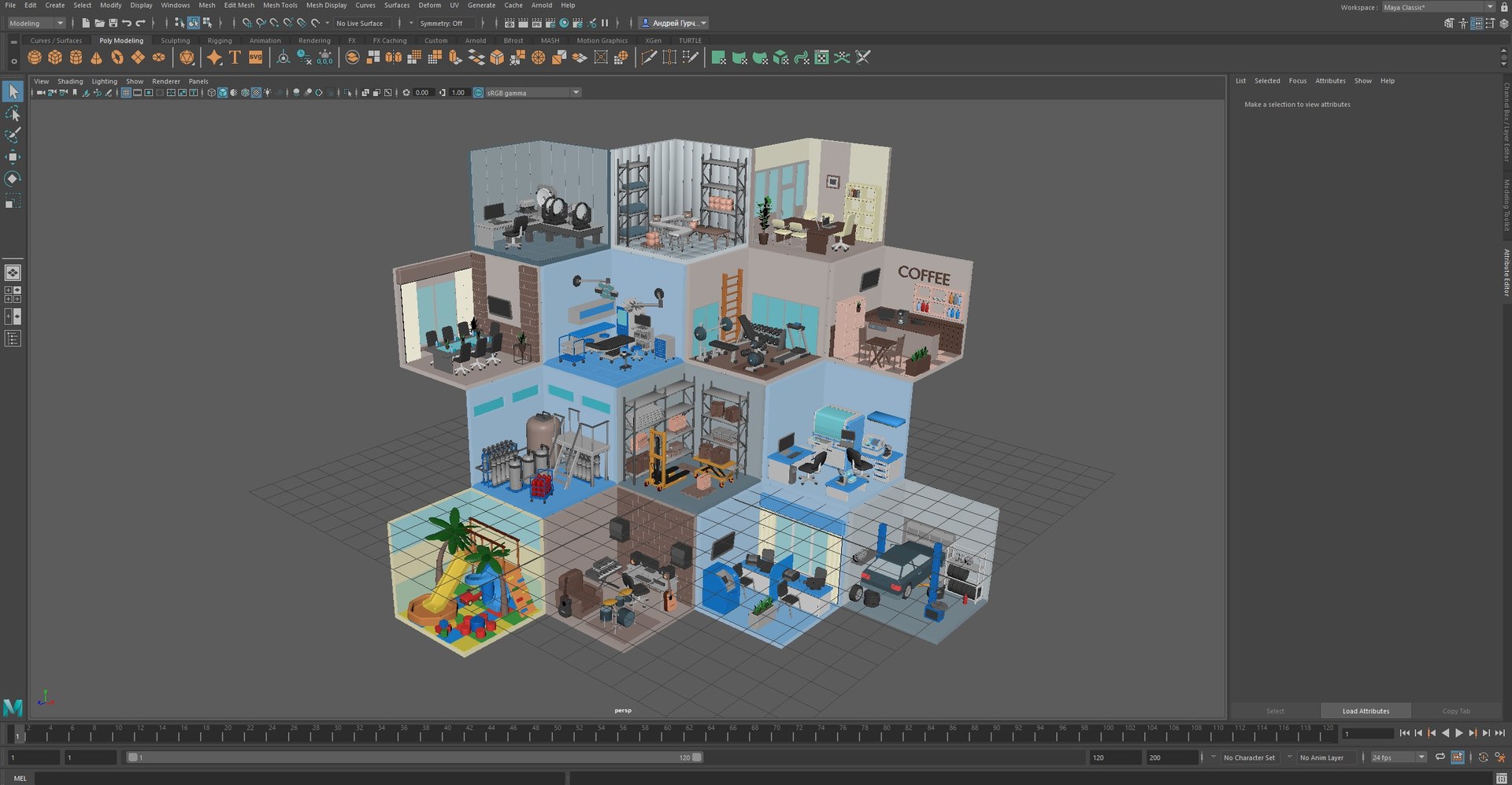Open a scene with the folder icon
This screenshot has width=1512, height=785.
(x=99, y=23)
